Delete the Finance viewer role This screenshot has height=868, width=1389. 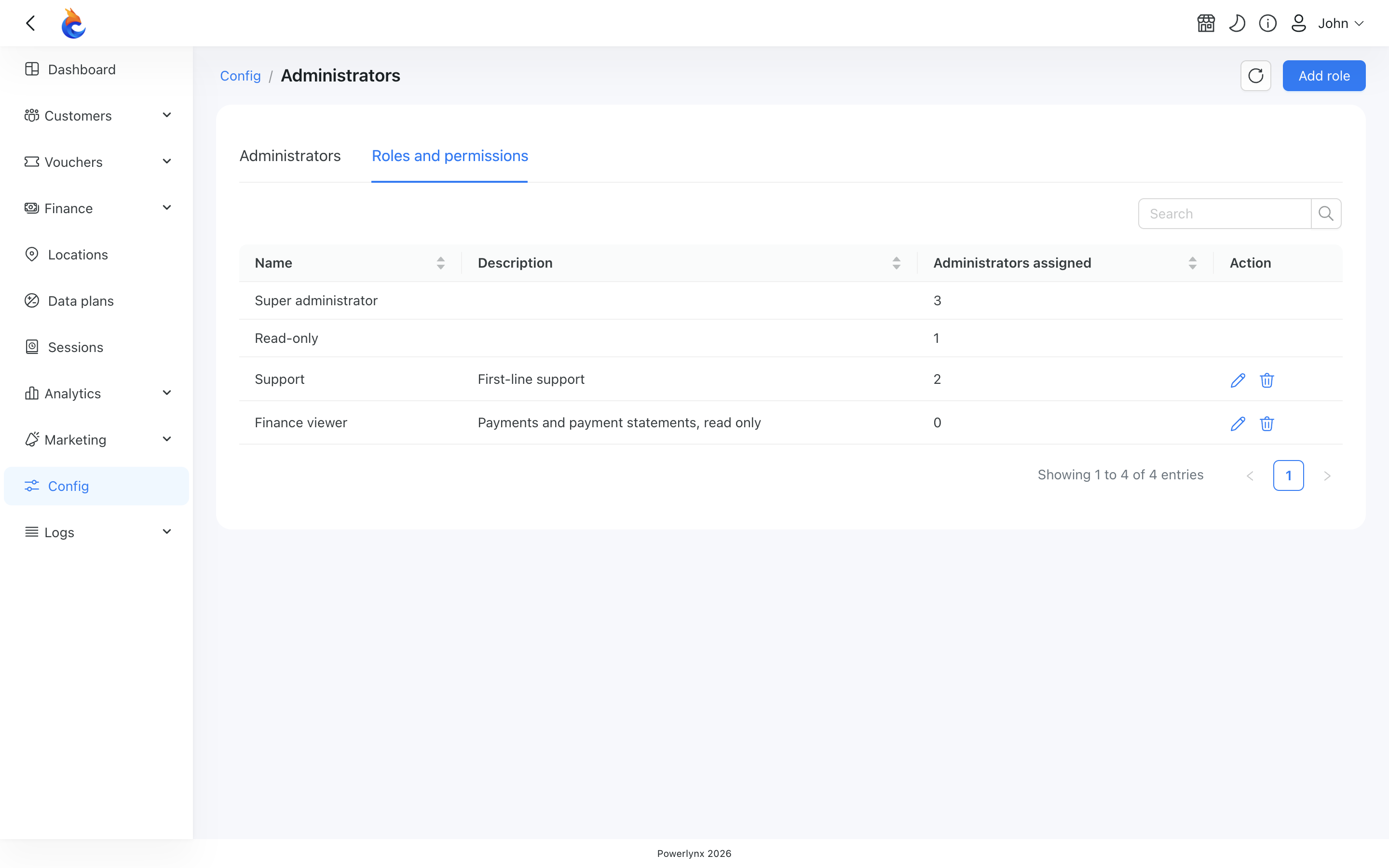[x=1267, y=424]
